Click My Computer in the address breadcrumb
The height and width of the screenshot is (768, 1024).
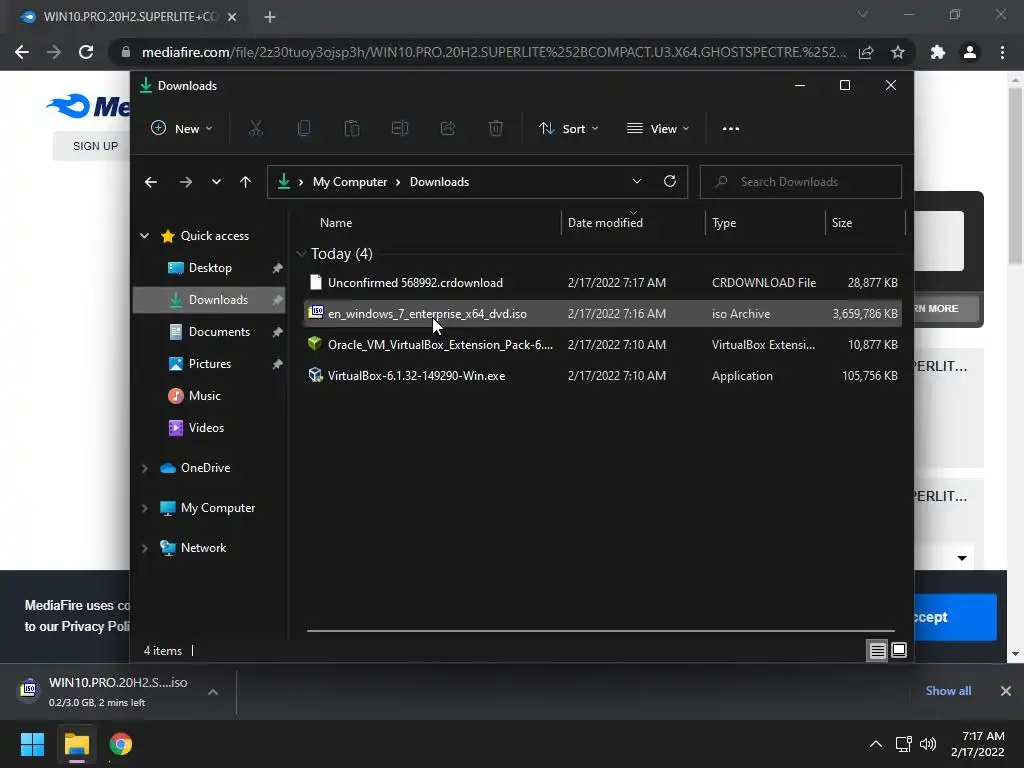(x=349, y=182)
